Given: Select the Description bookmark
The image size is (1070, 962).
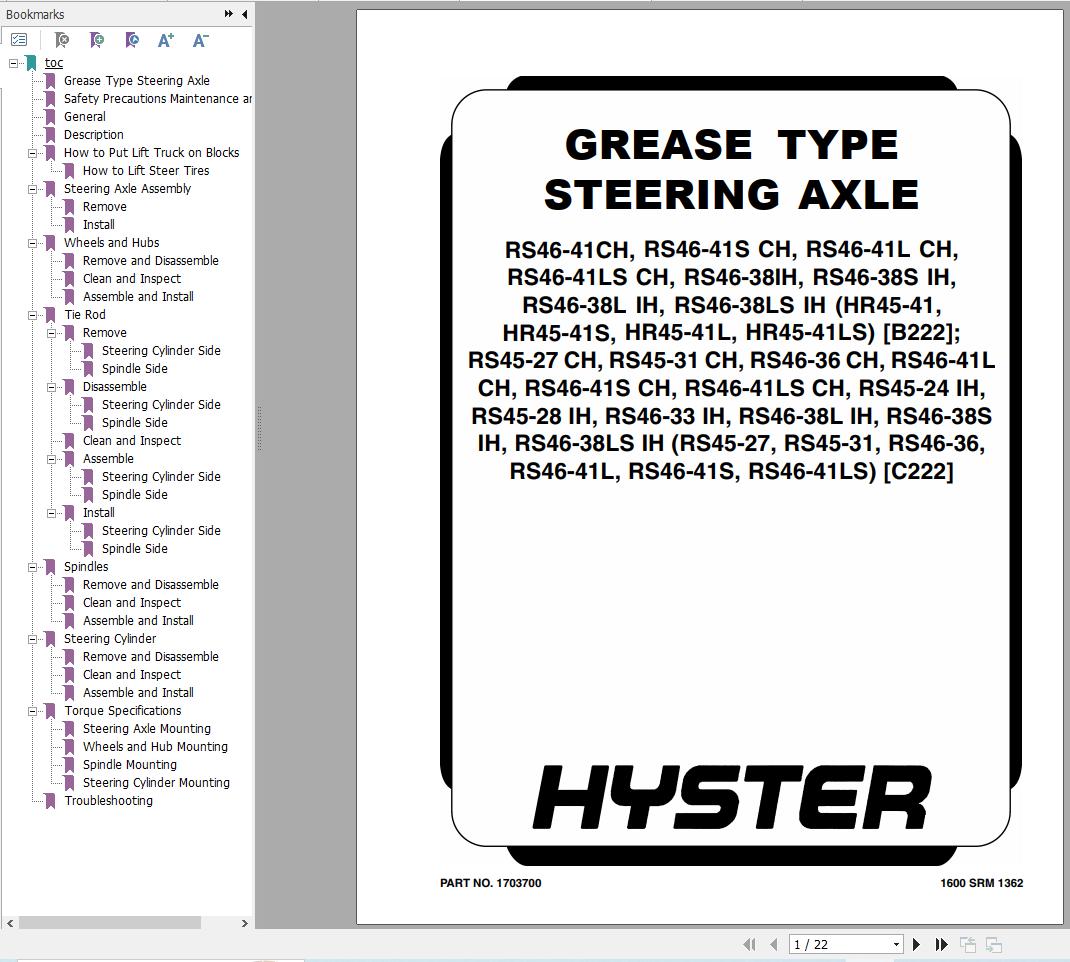Looking at the screenshot, I should pyautogui.click(x=93, y=135).
